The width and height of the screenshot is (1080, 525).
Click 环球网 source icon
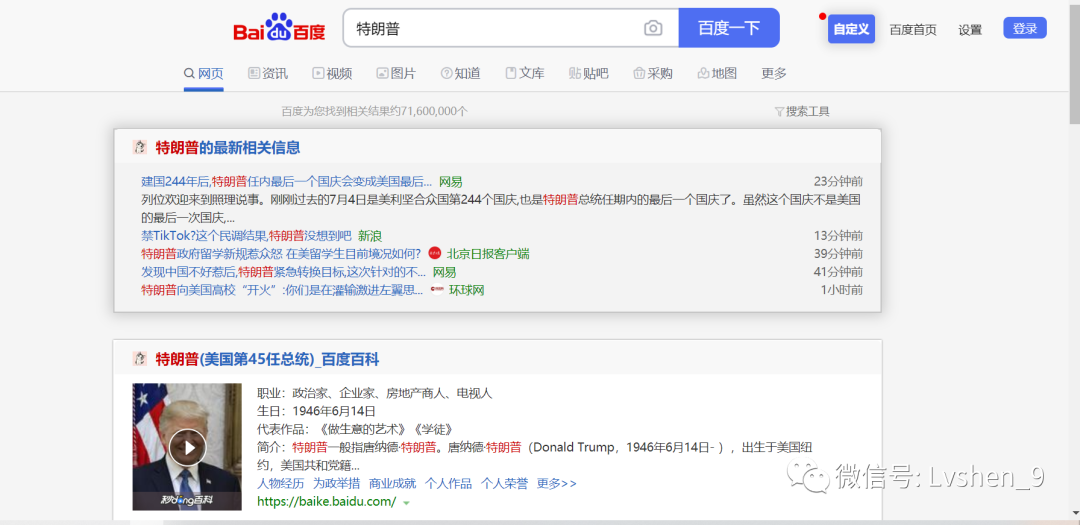pyautogui.click(x=437, y=290)
